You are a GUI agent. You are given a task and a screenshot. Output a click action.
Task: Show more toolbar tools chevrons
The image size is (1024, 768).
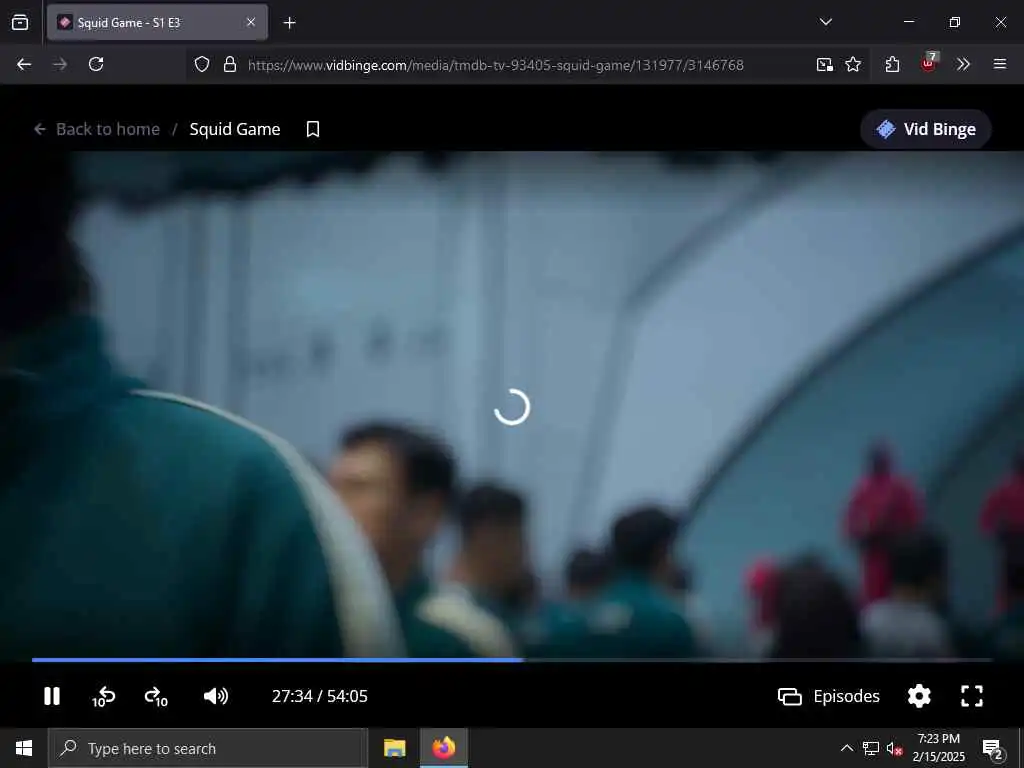963,64
